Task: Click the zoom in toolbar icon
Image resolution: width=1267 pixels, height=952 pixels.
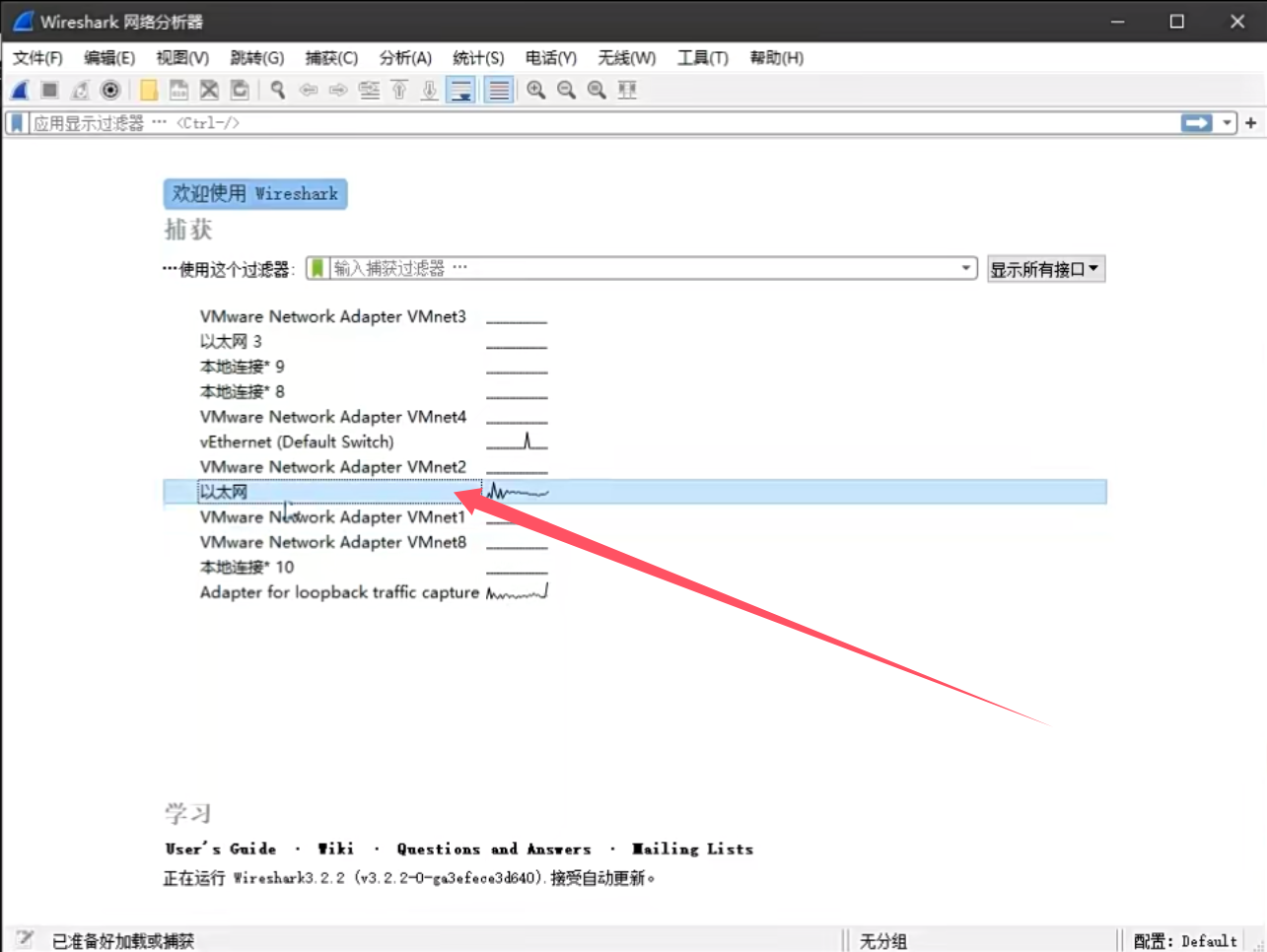Action: pos(535,91)
